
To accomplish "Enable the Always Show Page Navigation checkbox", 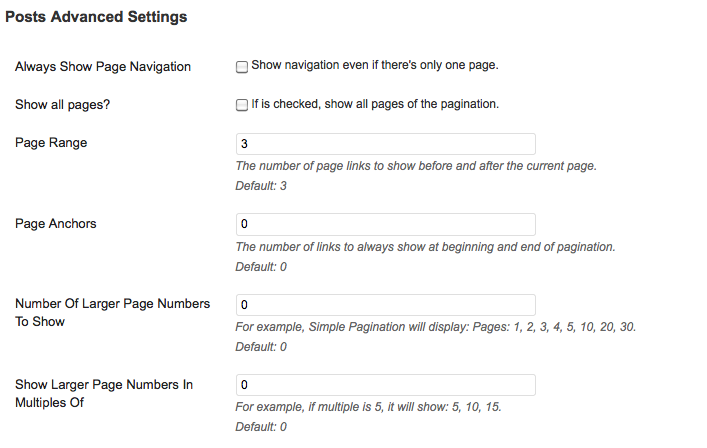I will coord(242,67).
